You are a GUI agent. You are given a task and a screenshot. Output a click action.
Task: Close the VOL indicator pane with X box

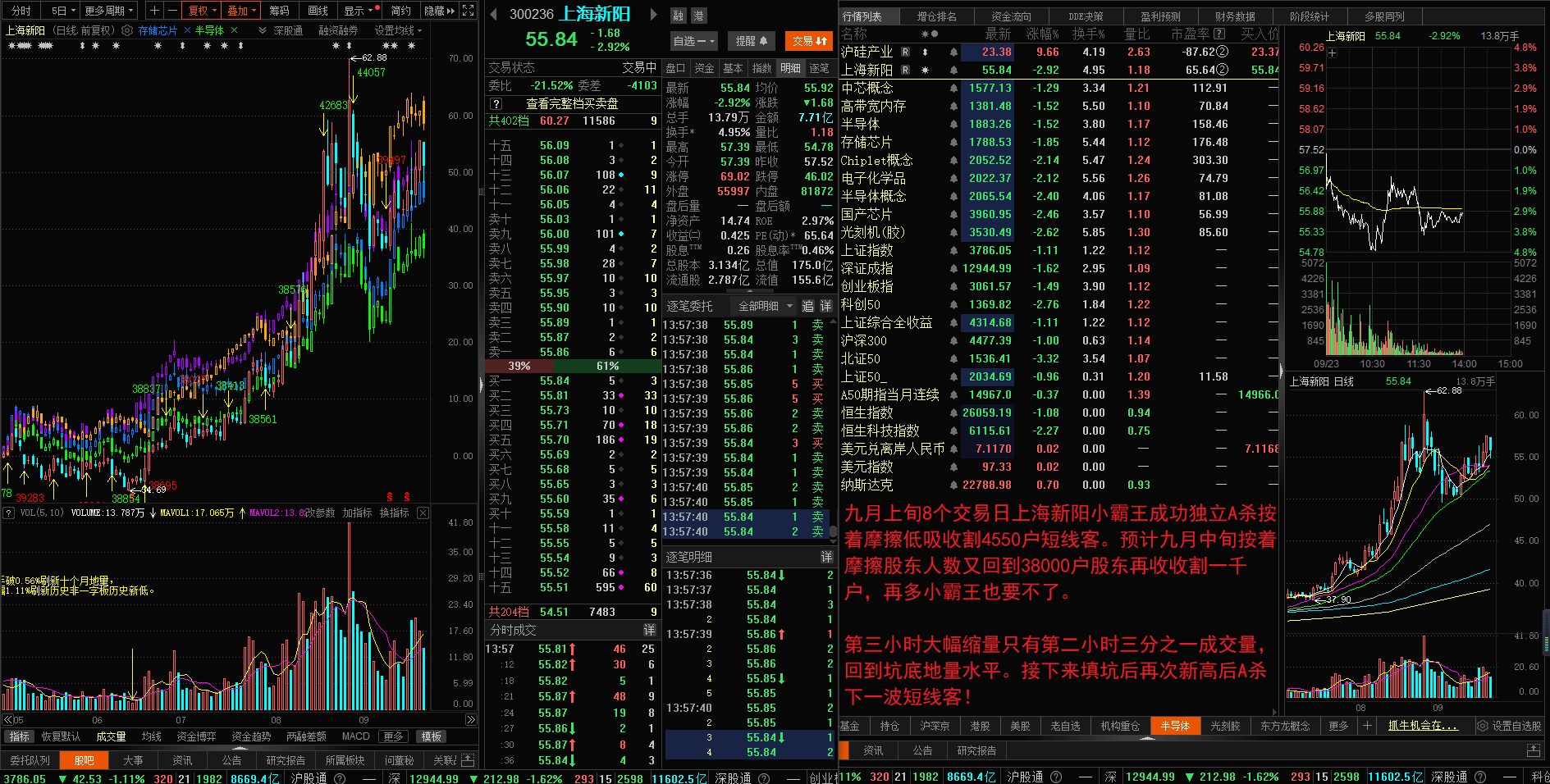[423, 513]
